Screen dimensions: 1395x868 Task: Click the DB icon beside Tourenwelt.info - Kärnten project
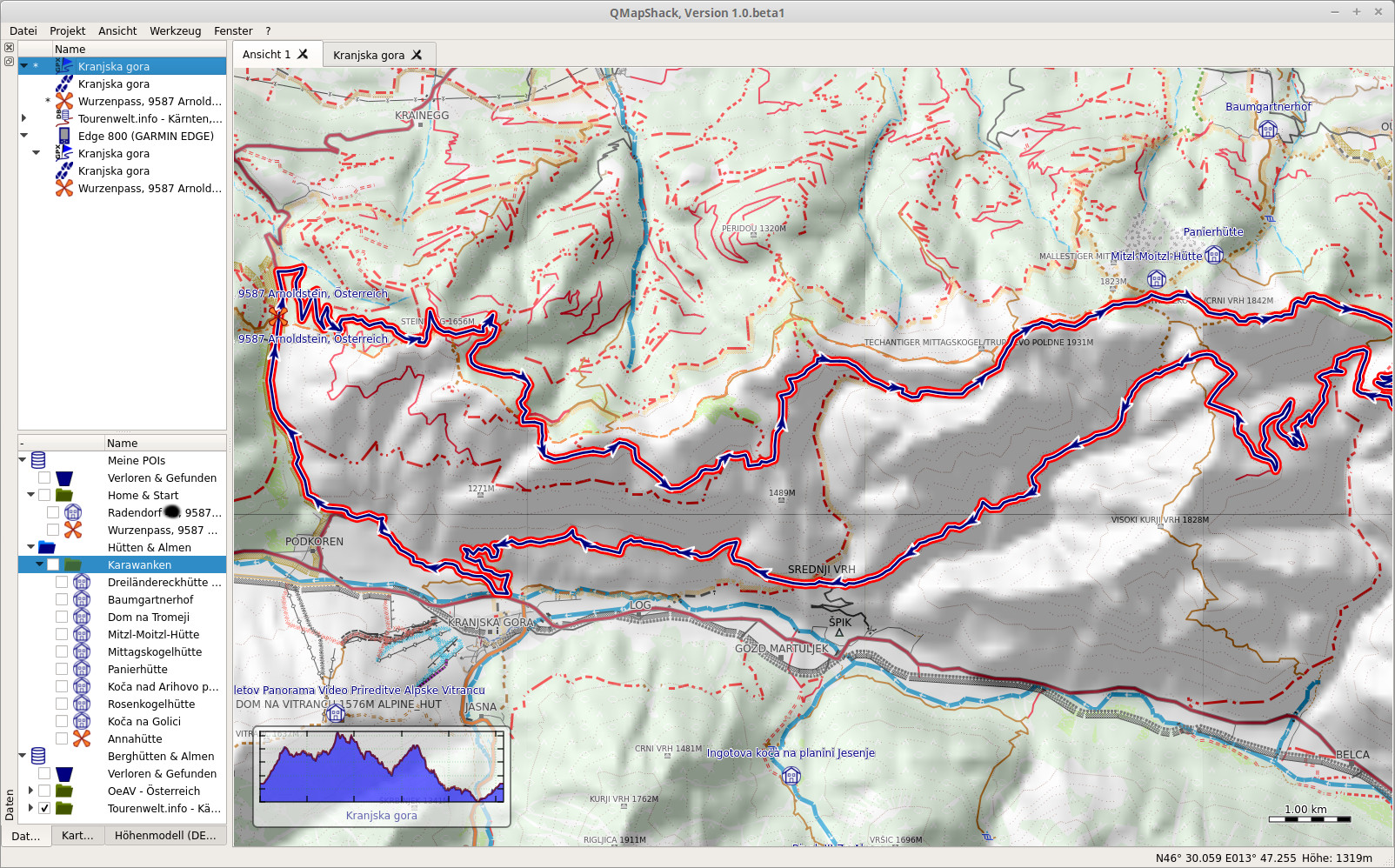[x=64, y=118]
